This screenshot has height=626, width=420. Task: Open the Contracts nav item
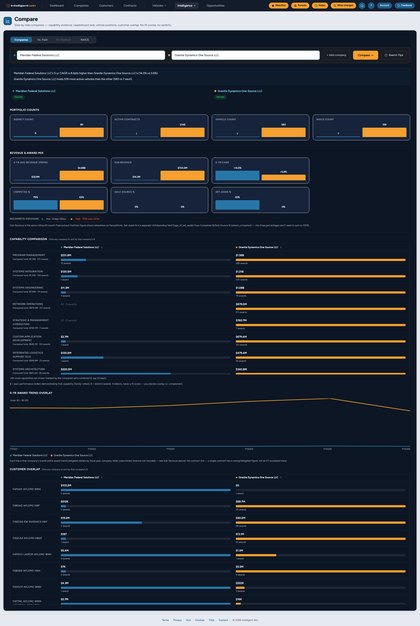130,6
